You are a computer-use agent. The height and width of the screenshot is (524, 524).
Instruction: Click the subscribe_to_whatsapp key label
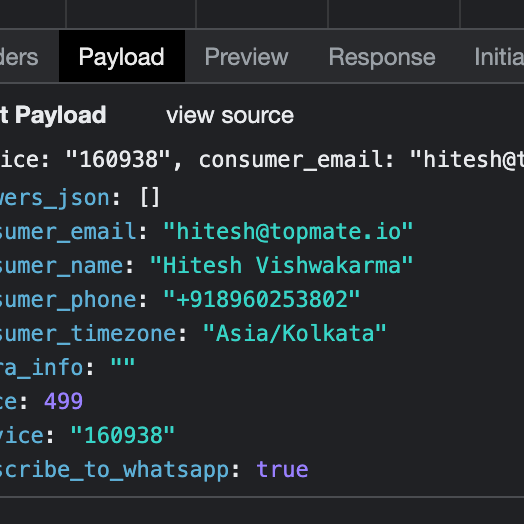pyautogui.click(x=115, y=469)
